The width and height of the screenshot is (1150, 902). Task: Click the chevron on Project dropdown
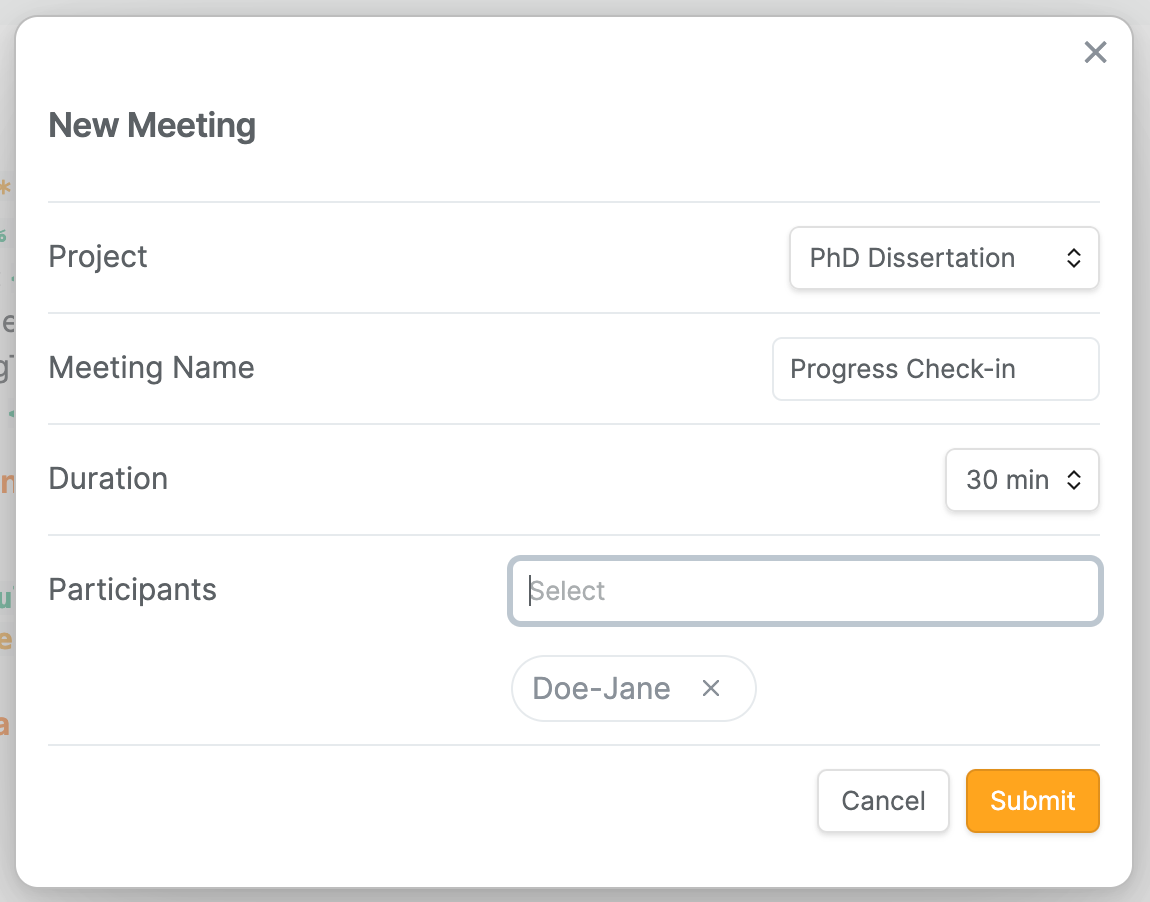point(1074,257)
